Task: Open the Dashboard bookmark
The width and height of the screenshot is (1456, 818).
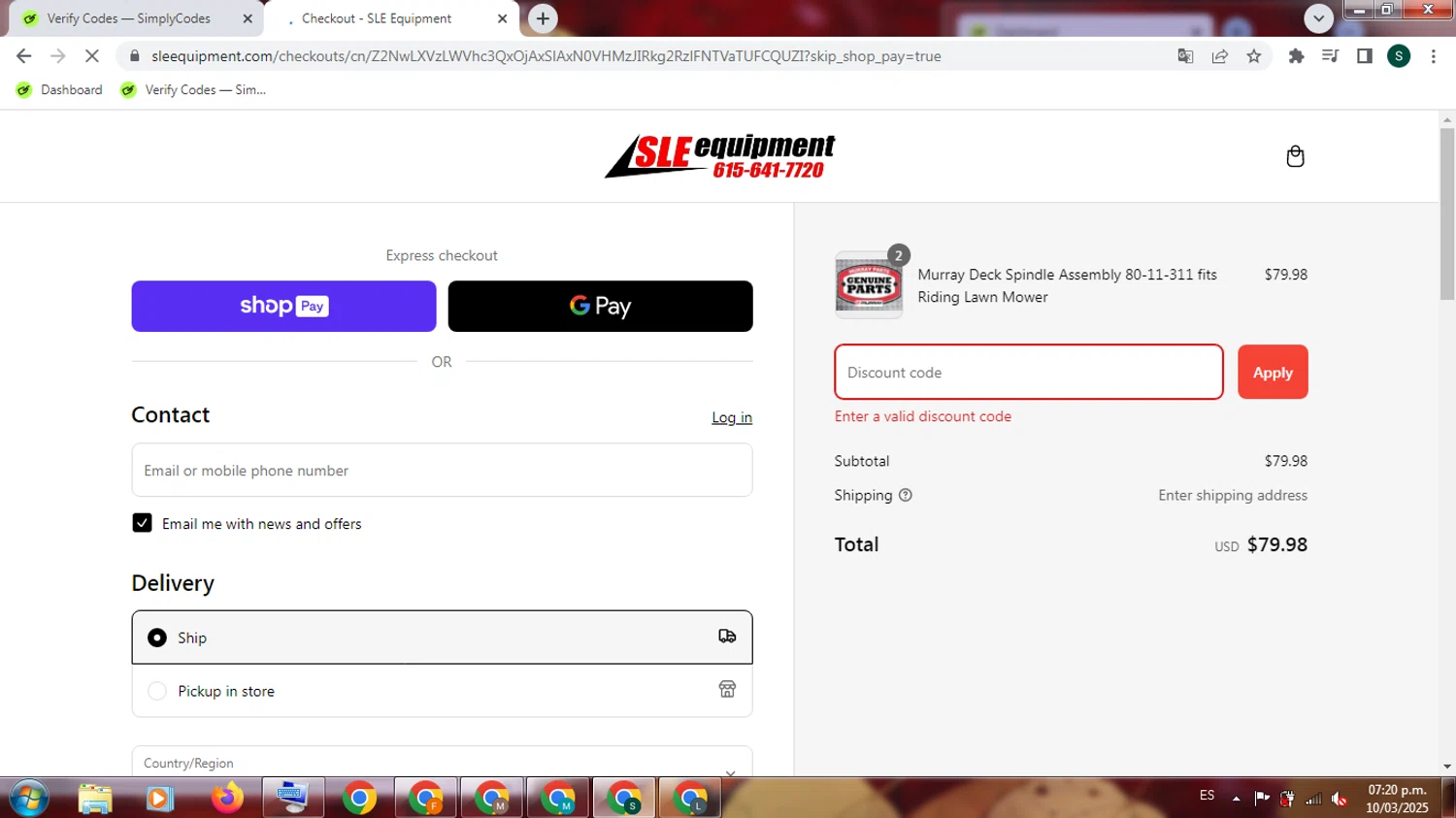Action: coord(59,89)
